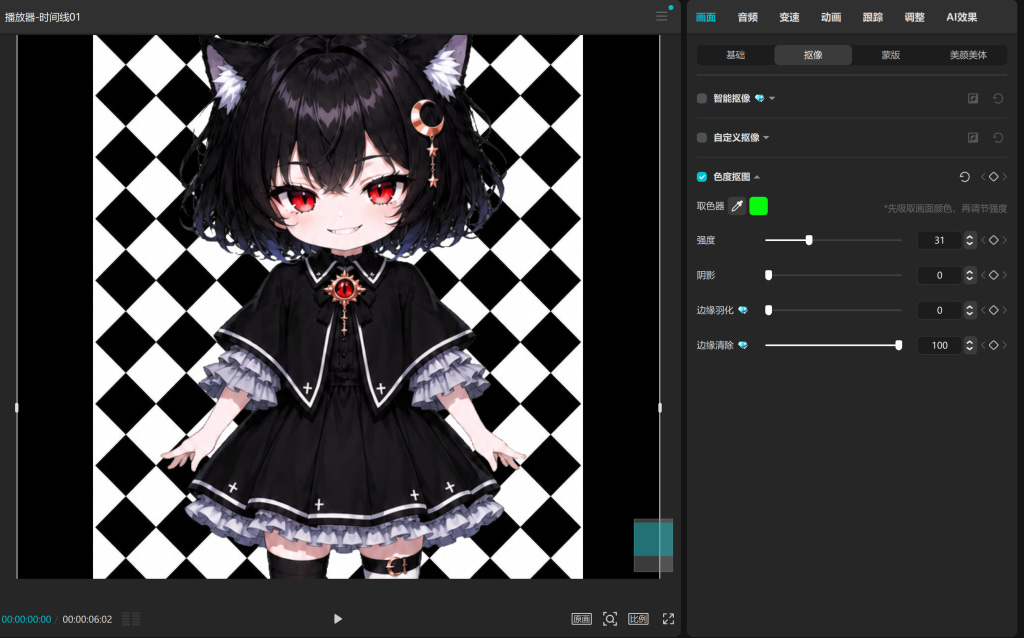Screen dimensions: 1024x638
Task: Collapse the 色度抠图 section arrow
Action: [x=757, y=177]
